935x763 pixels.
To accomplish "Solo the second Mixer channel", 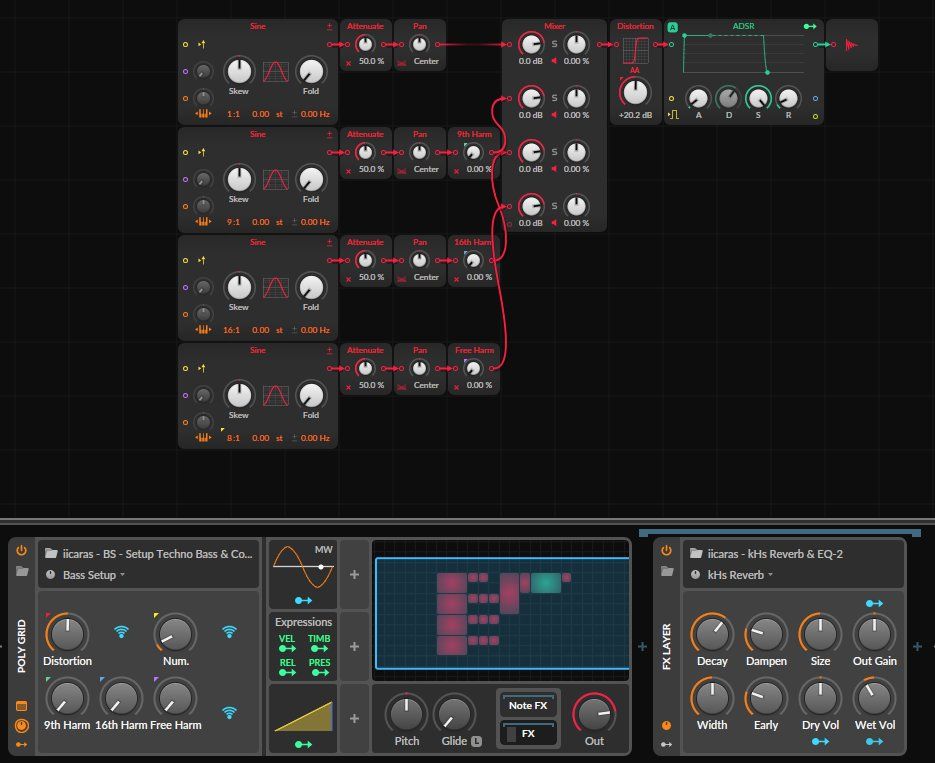I will tap(554, 98).
